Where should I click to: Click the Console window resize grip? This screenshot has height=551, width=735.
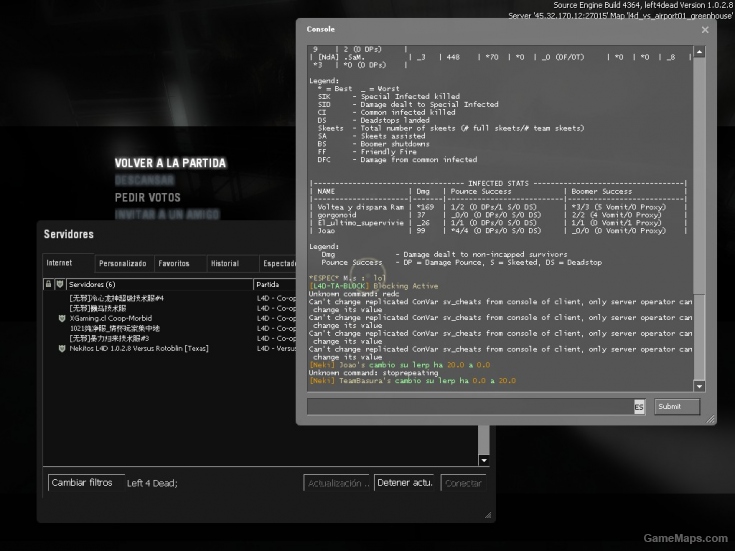click(x=711, y=419)
